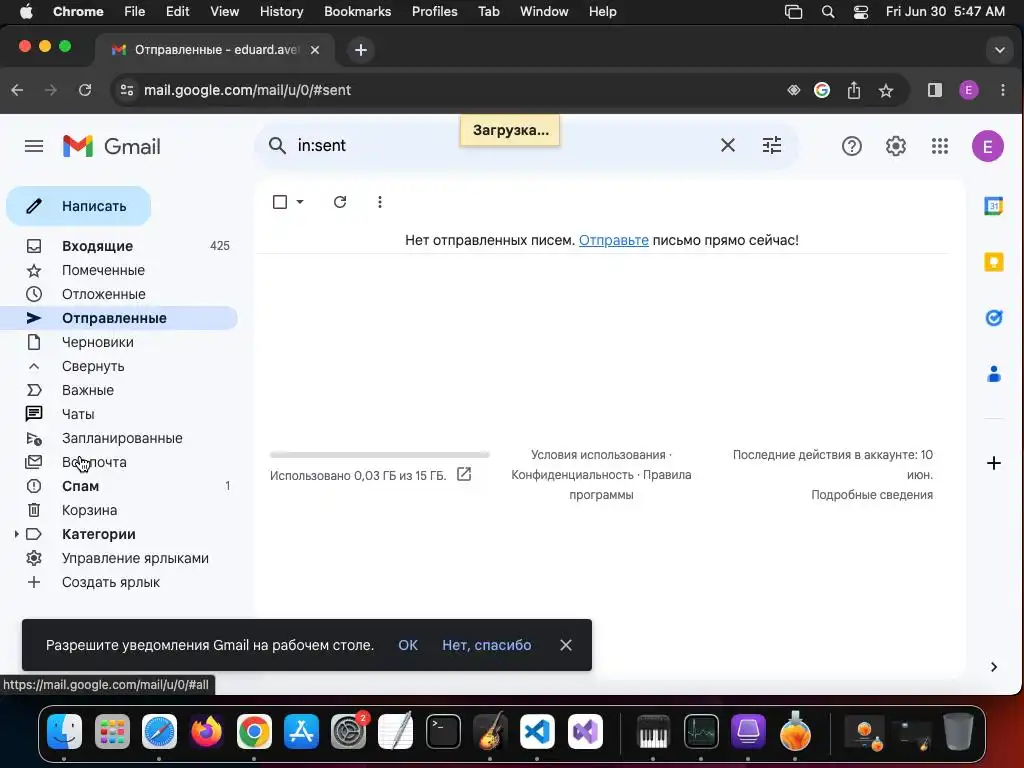Open the Входящие folder
The height and width of the screenshot is (768, 1024).
(x=118, y=246)
